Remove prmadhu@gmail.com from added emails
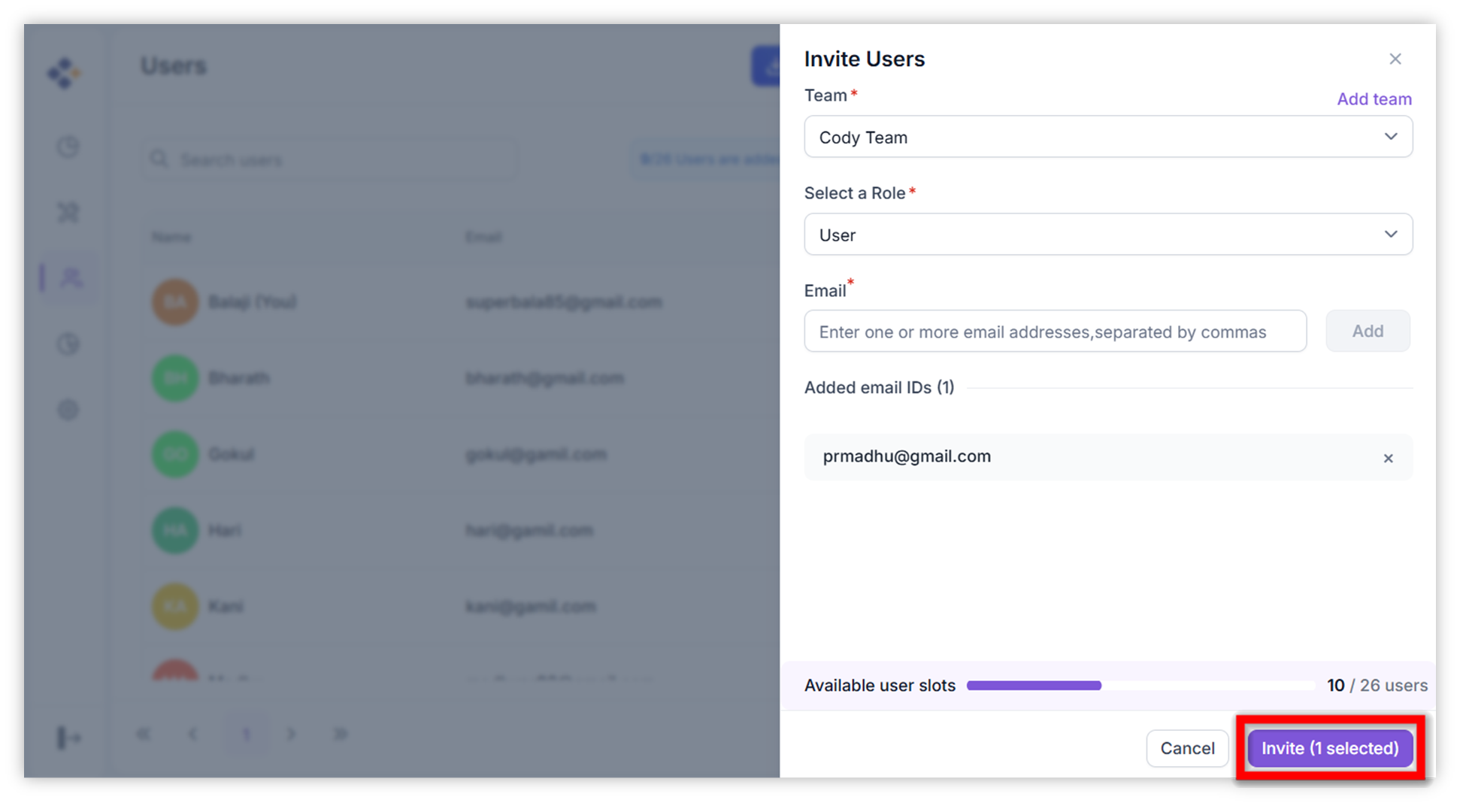Screen dimensions: 1460x812 click(x=1388, y=458)
